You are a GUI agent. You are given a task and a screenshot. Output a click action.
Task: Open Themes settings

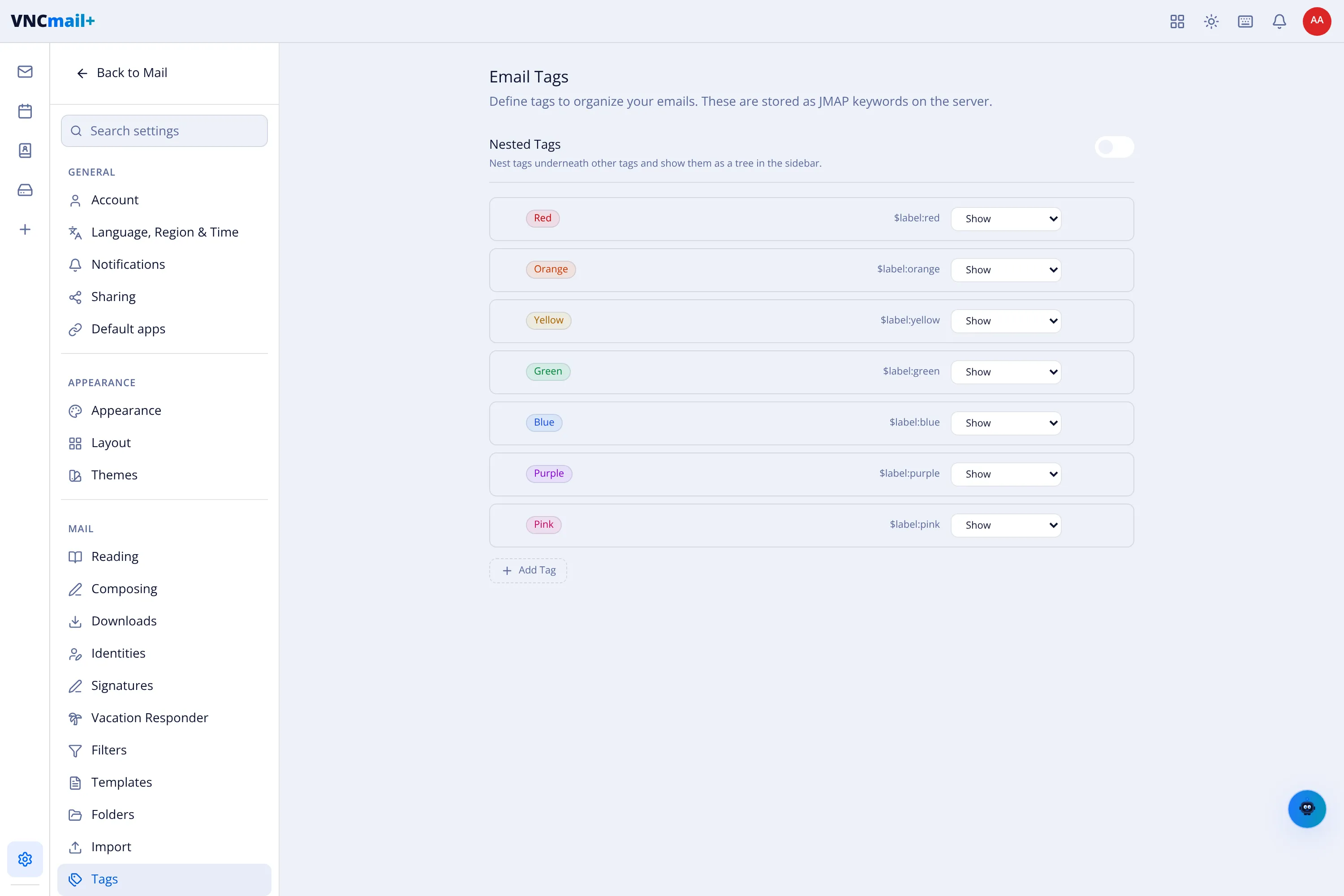click(x=164, y=475)
